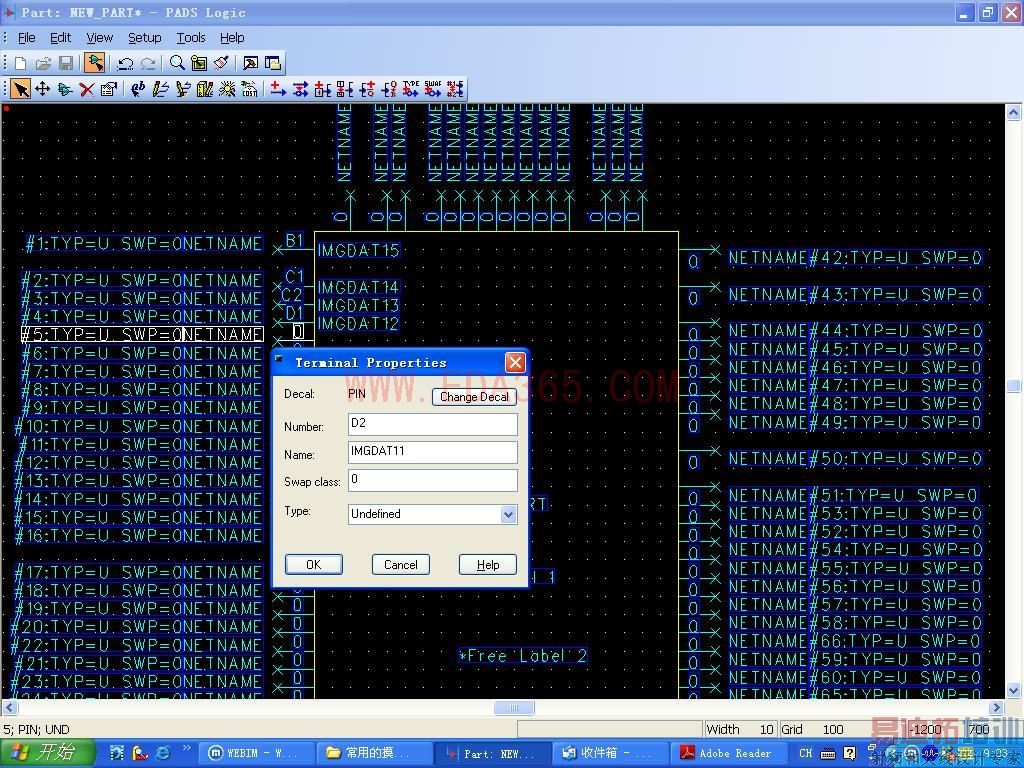Toggle the part editing toolbar icon
The image size is (1024, 768).
[x=95, y=63]
